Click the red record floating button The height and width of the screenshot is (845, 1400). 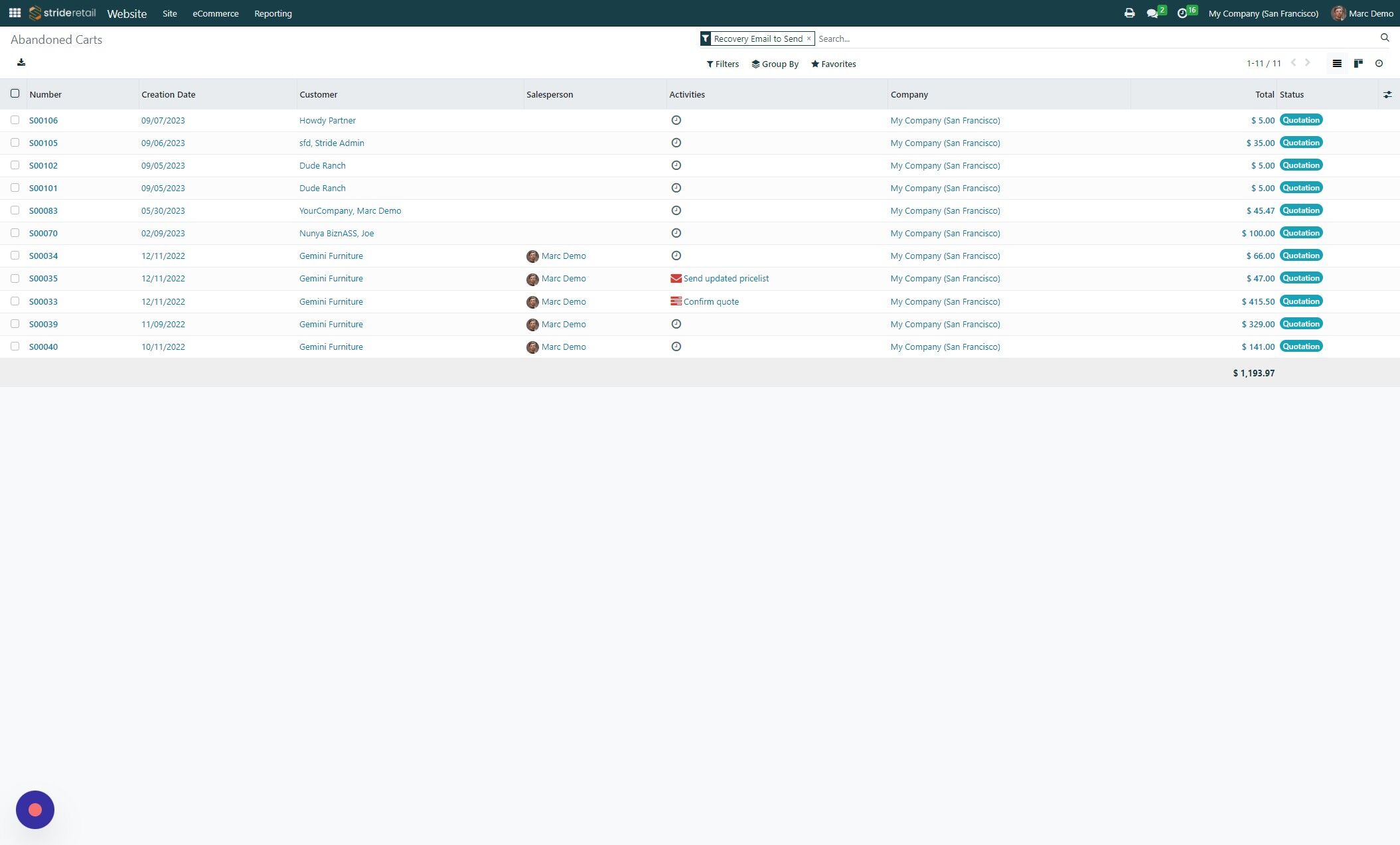click(35, 810)
